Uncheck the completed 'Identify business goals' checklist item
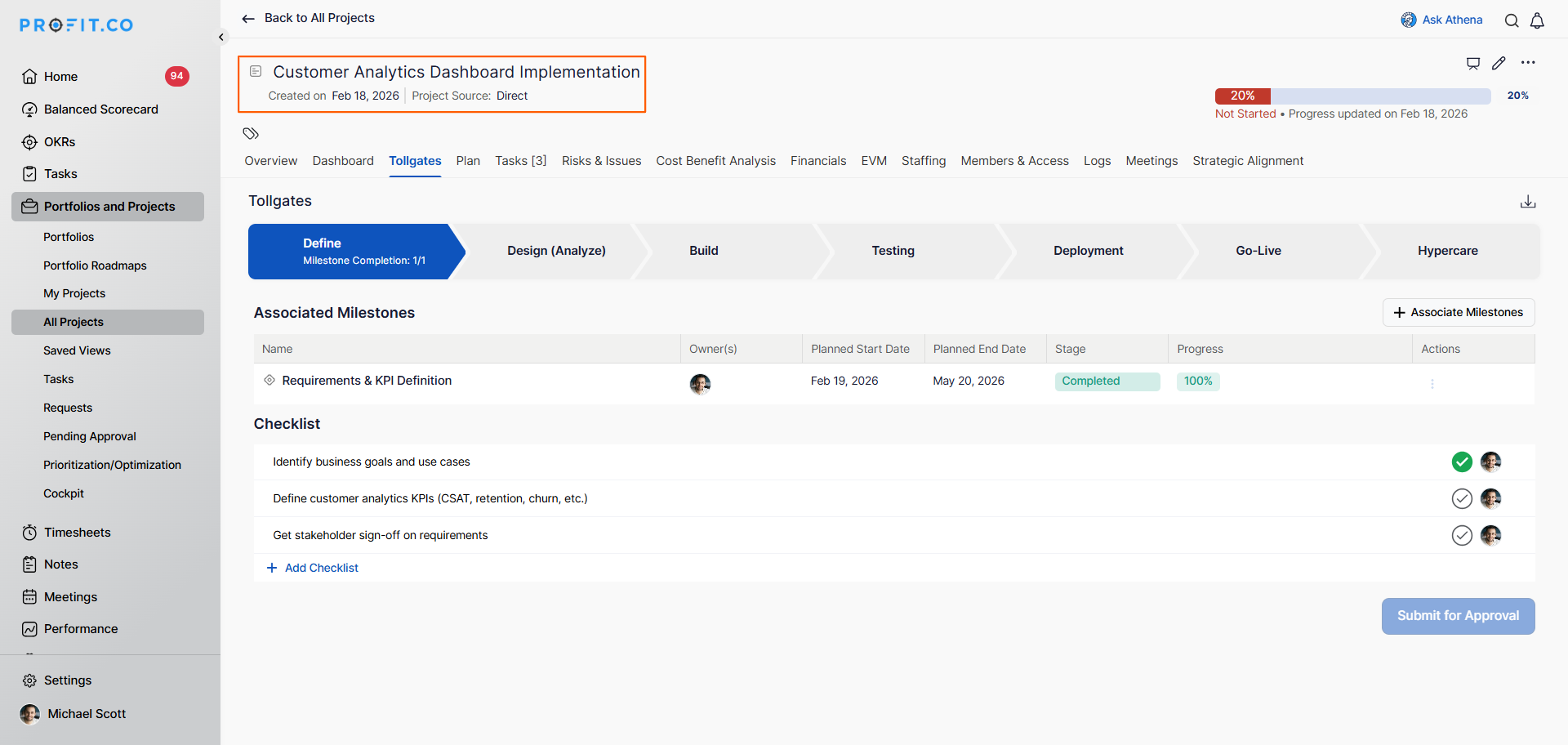Screen dimensions: 1568x745 1462,462
